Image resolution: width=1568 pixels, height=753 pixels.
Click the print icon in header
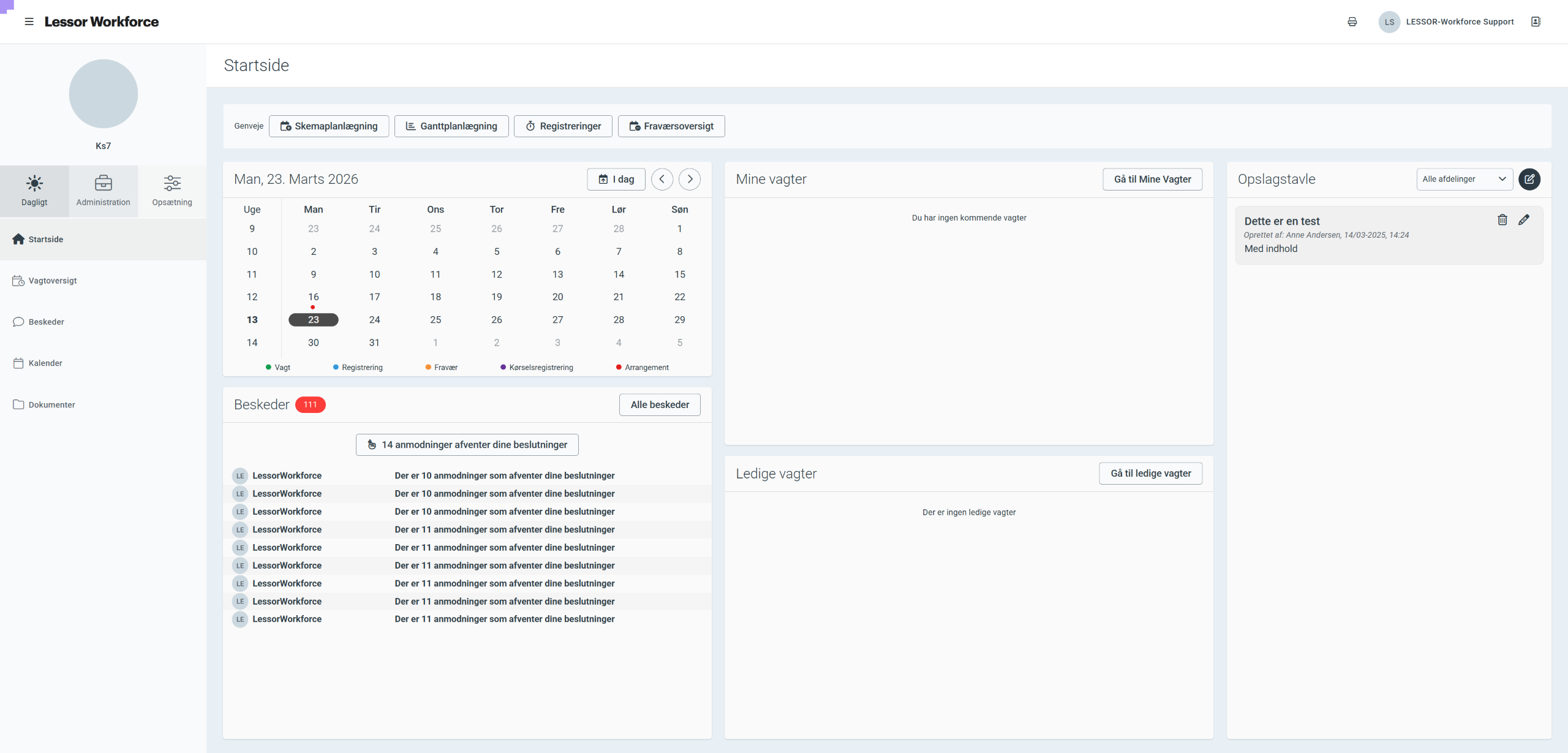(x=1352, y=21)
